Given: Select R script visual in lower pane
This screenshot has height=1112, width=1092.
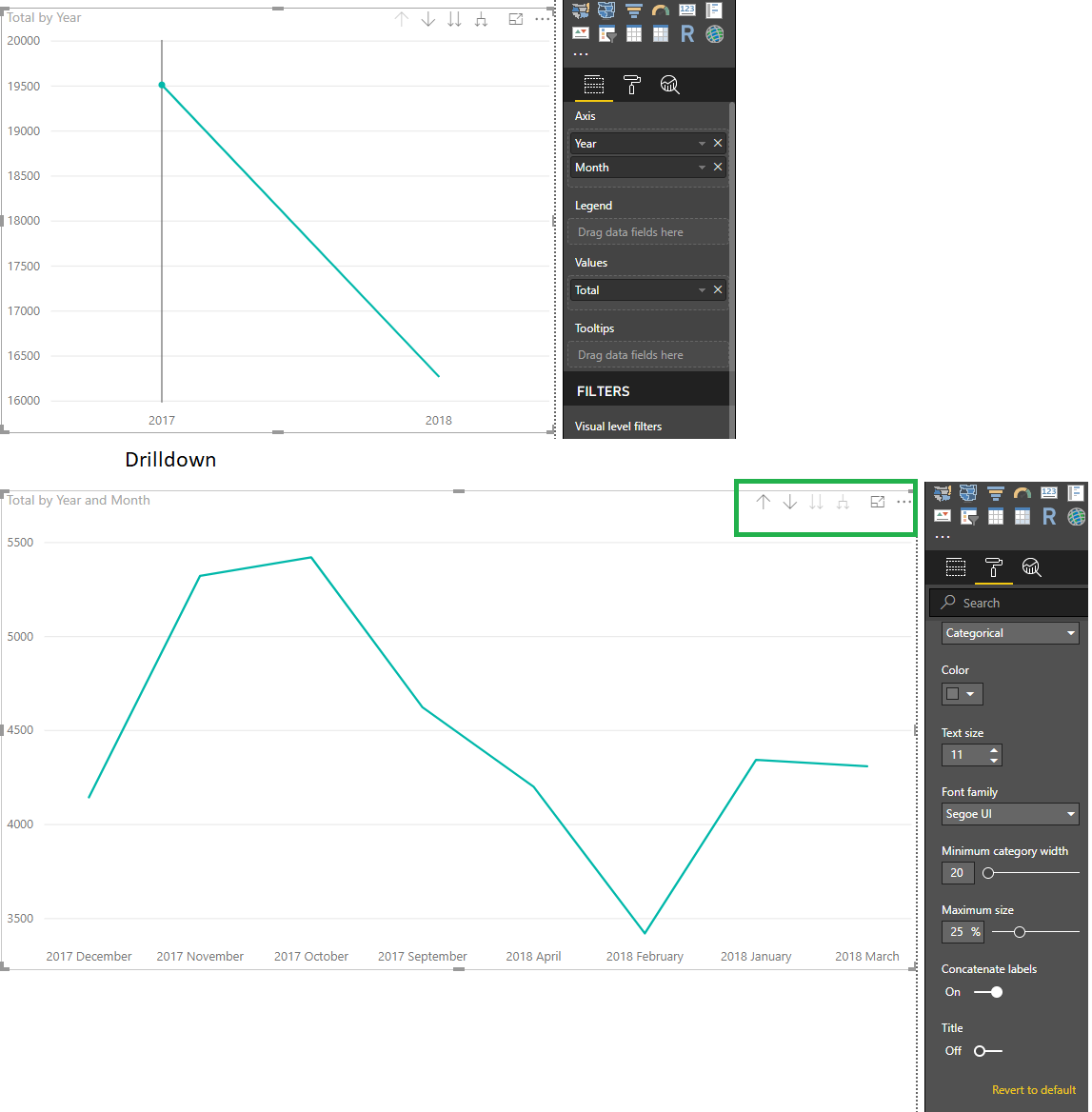Looking at the screenshot, I should (1049, 517).
